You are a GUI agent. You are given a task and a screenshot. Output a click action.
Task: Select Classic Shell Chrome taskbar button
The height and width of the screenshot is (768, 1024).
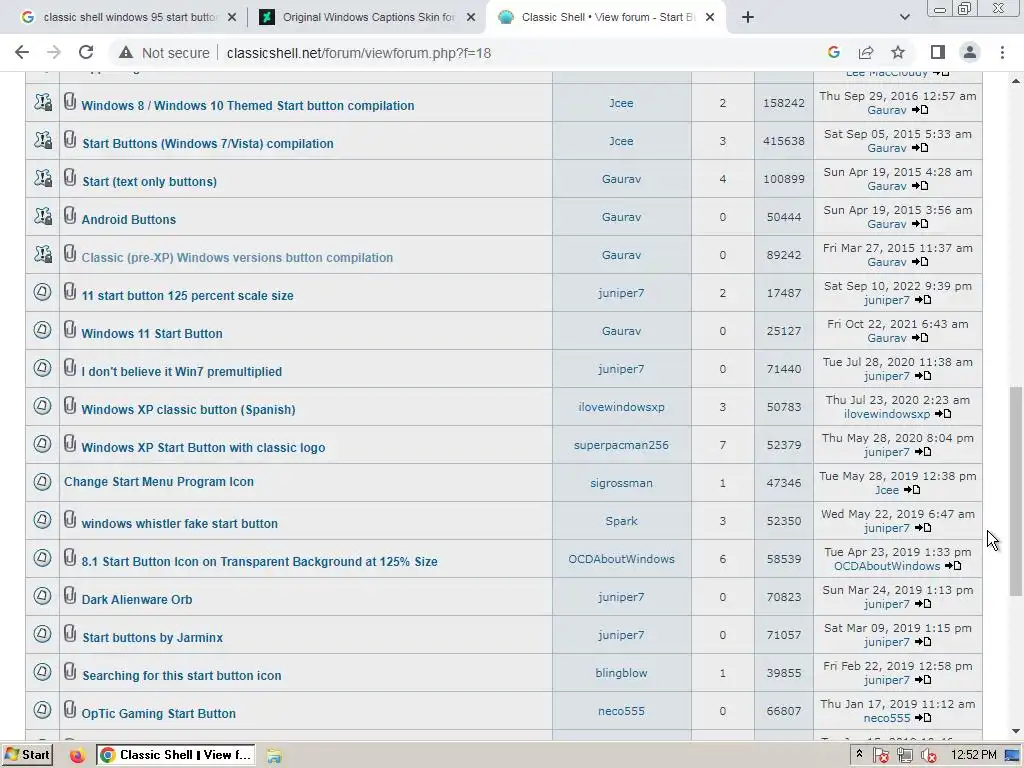coord(176,755)
